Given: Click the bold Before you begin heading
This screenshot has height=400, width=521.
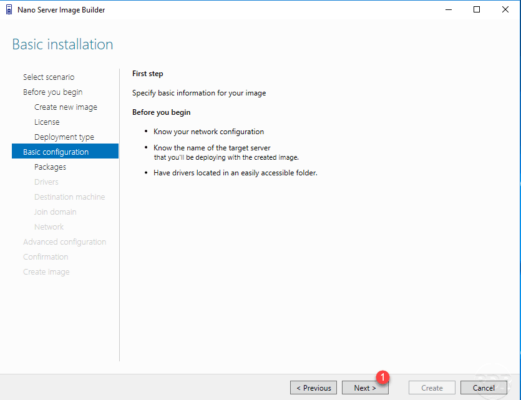Looking at the screenshot, I should (161, 112).
